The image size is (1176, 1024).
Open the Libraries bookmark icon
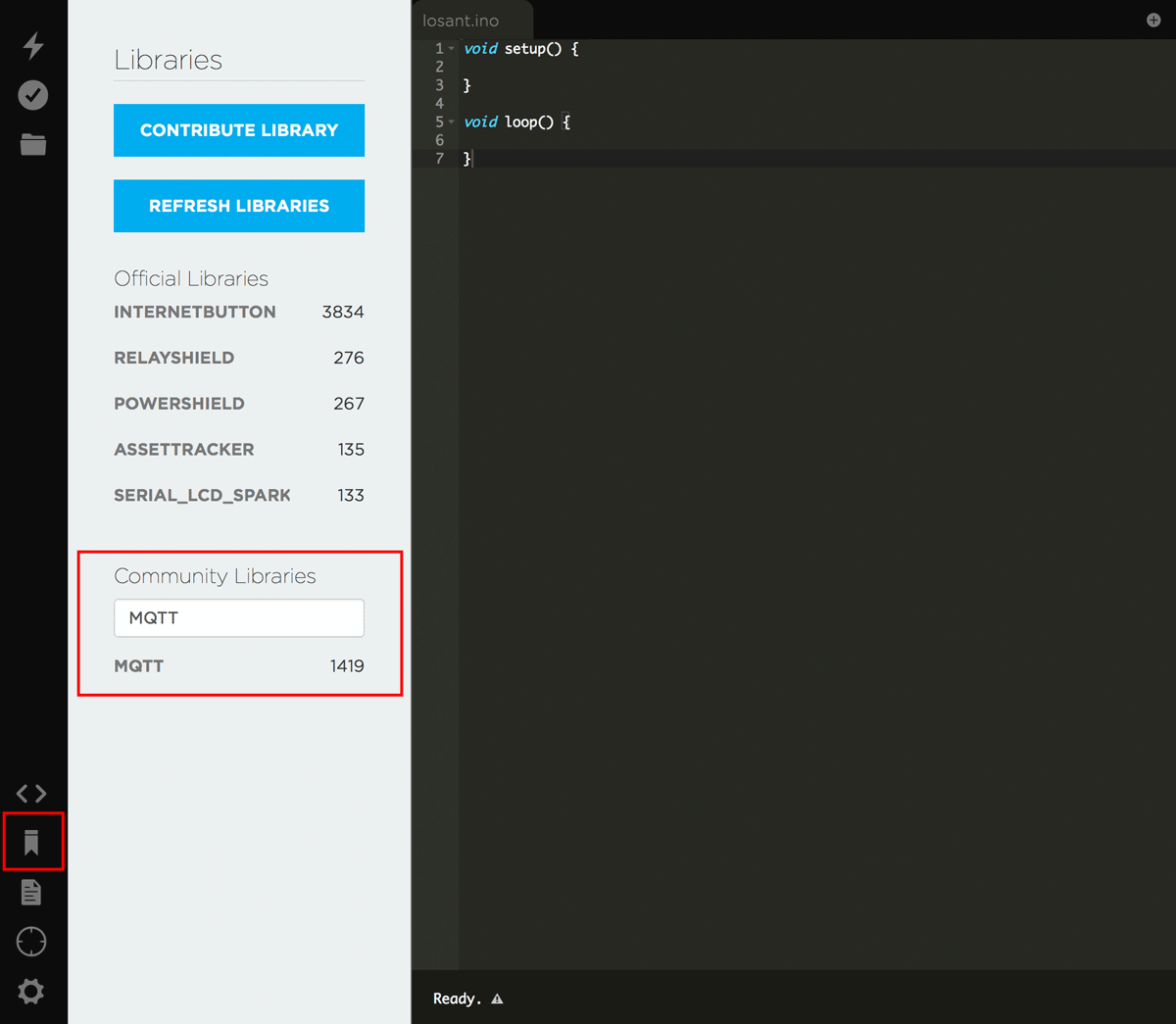pyautogui.click(x=31, y=843)
